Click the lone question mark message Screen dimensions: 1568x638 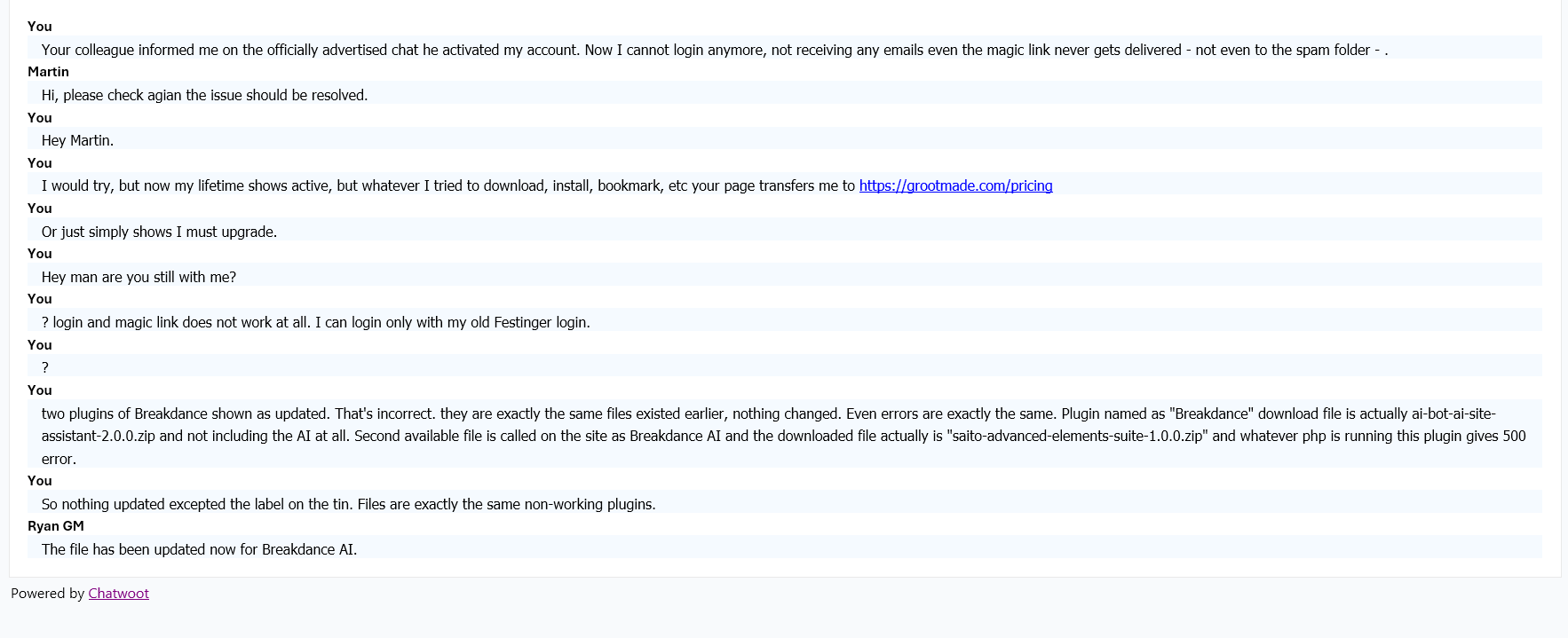(45, 367)
